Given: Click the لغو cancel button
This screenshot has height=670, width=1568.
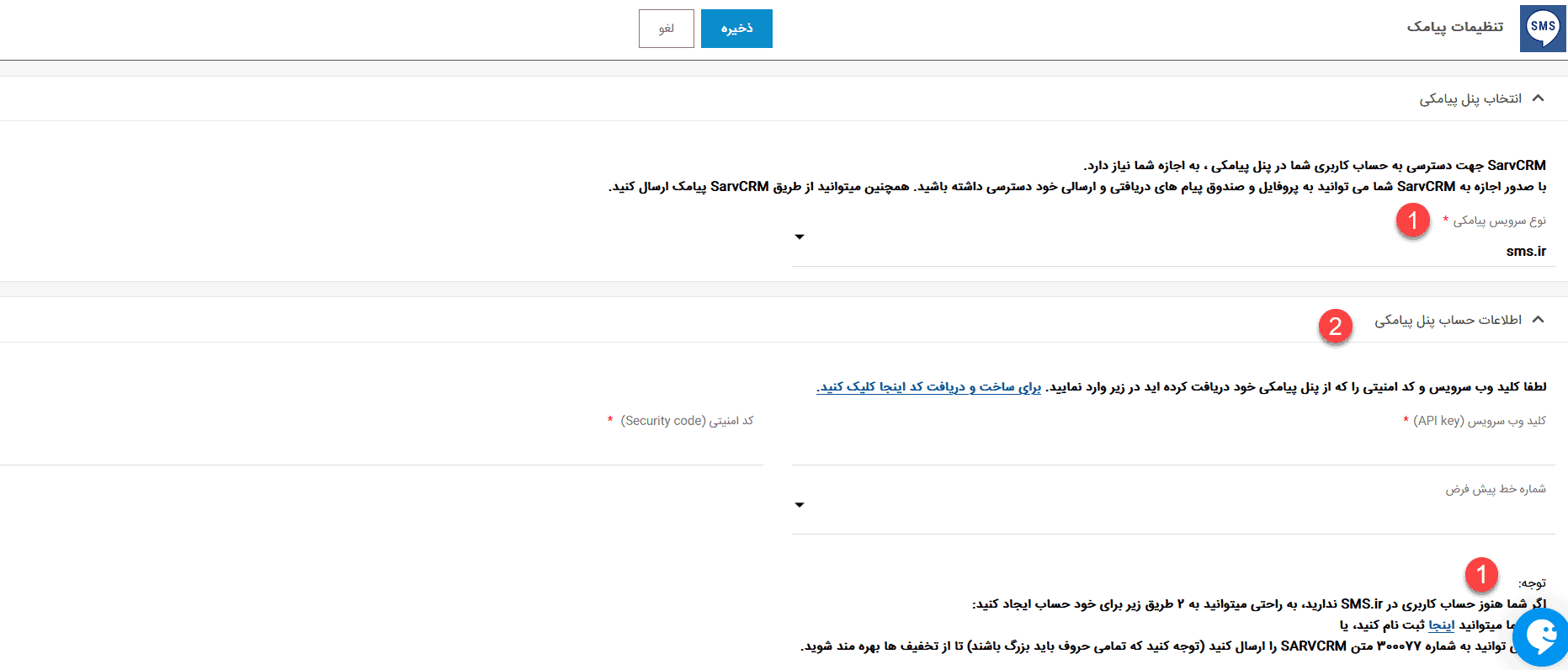Looking at the screenshot, I should click(667, 29).
